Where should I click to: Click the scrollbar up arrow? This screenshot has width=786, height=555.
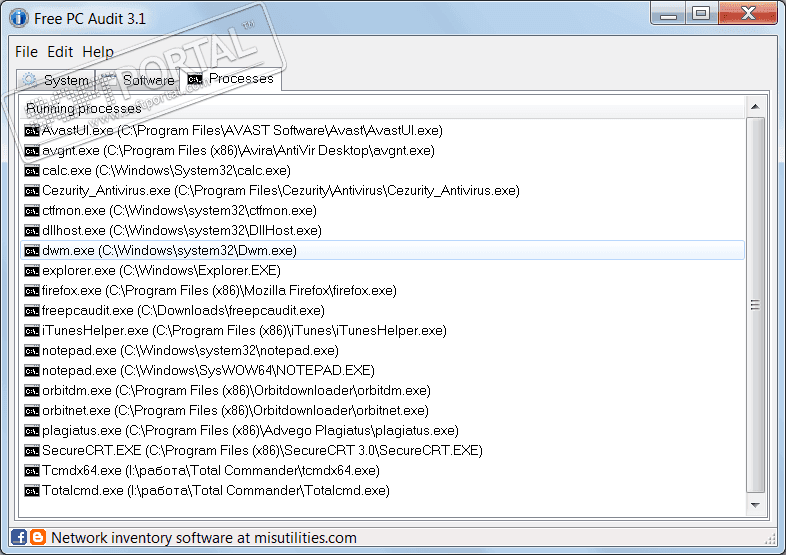[x=755, y=107]
